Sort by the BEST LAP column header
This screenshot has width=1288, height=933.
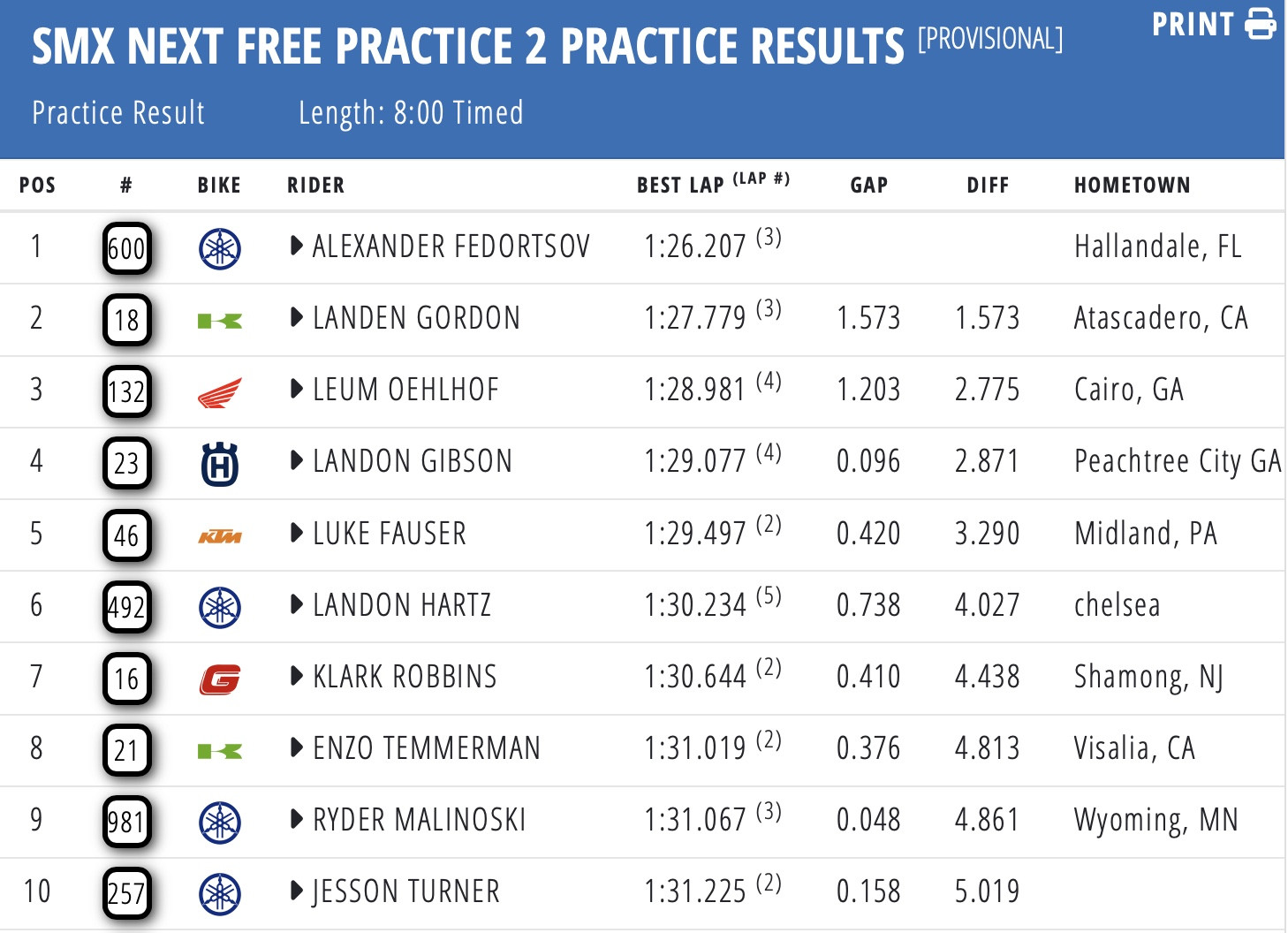[680, 185]
